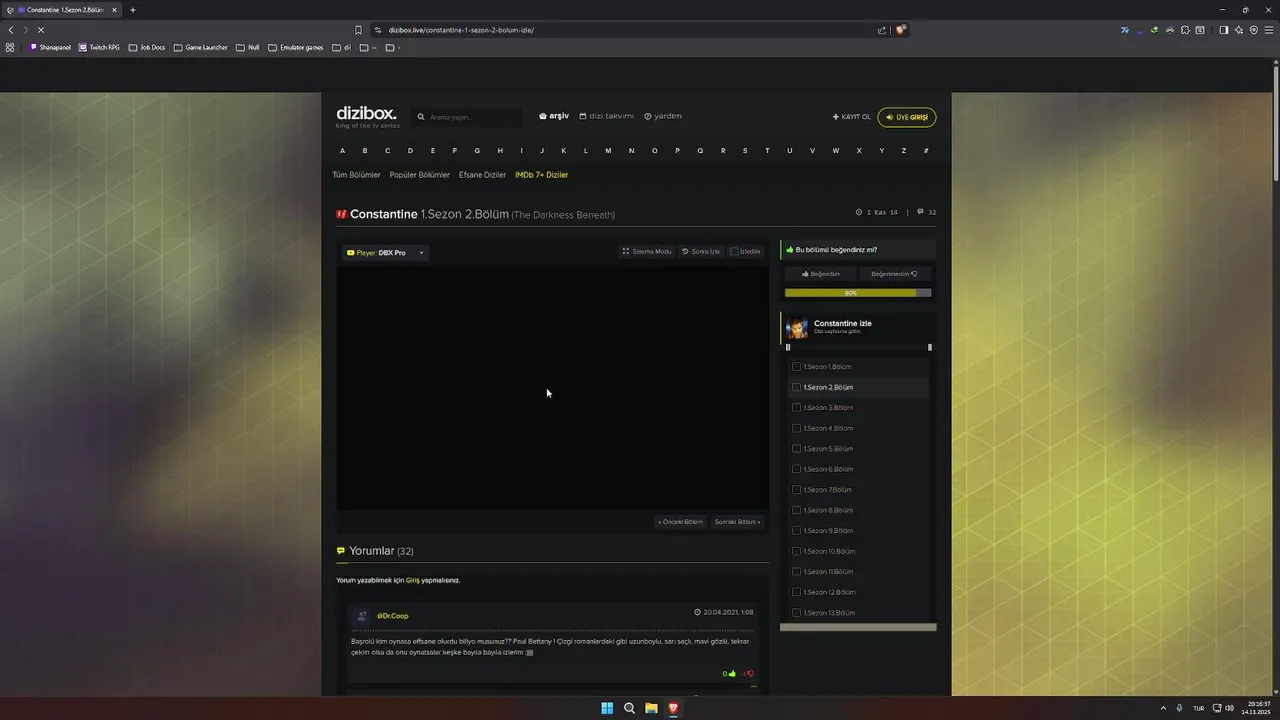
Task: Open the Brave VPN shield icon
Action: (1253, 30)
